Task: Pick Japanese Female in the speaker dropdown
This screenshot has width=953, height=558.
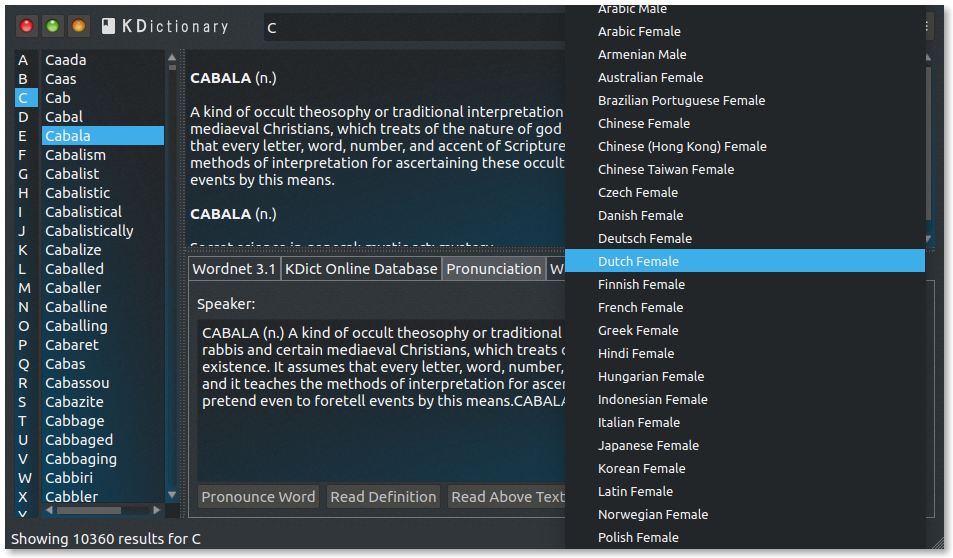Action: tap(648, 446)
